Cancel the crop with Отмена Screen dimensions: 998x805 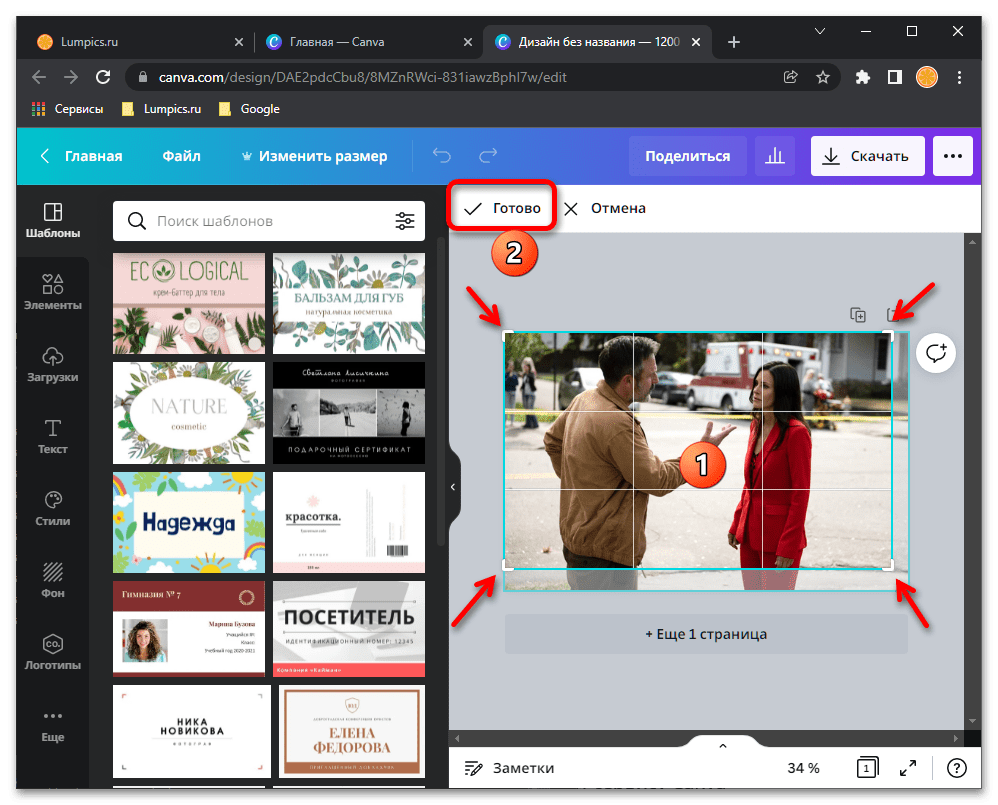pos(605,208)
